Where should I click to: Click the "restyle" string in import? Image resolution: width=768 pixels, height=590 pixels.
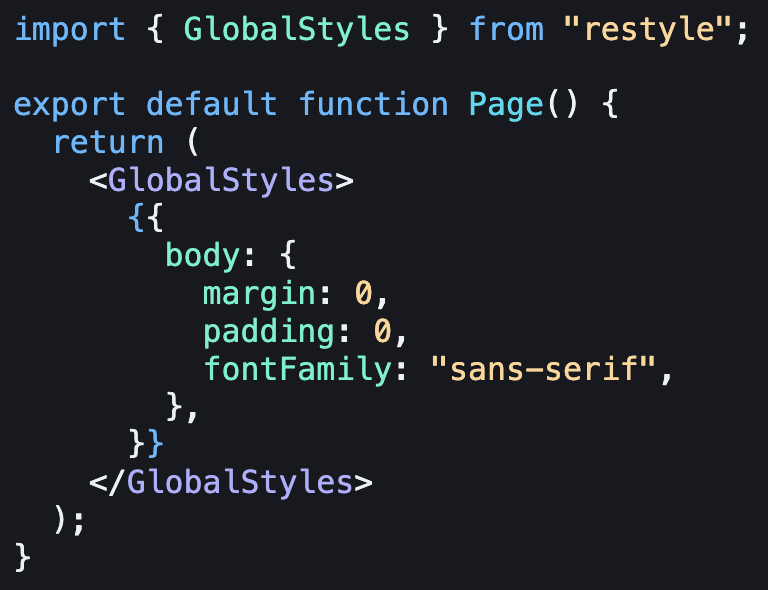coord(647,29)
